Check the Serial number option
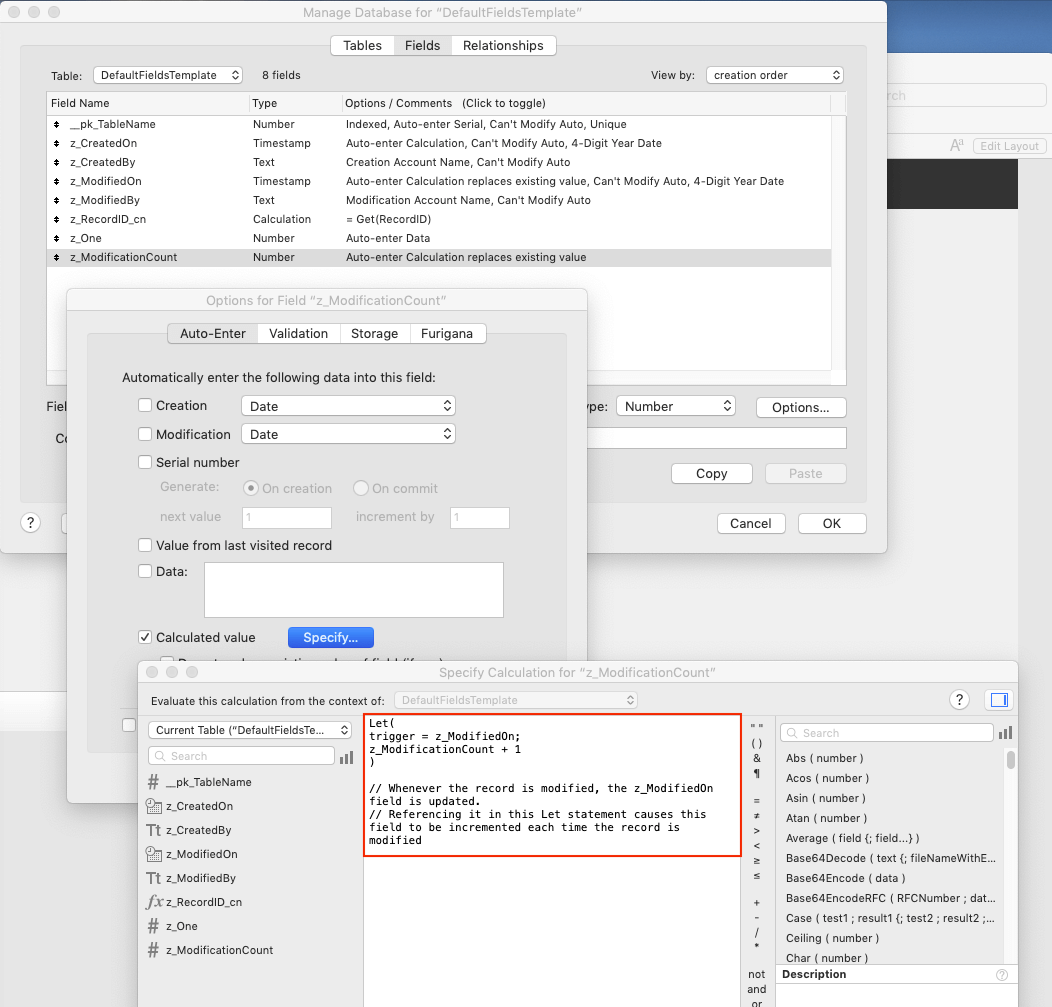 pos(145,463)
